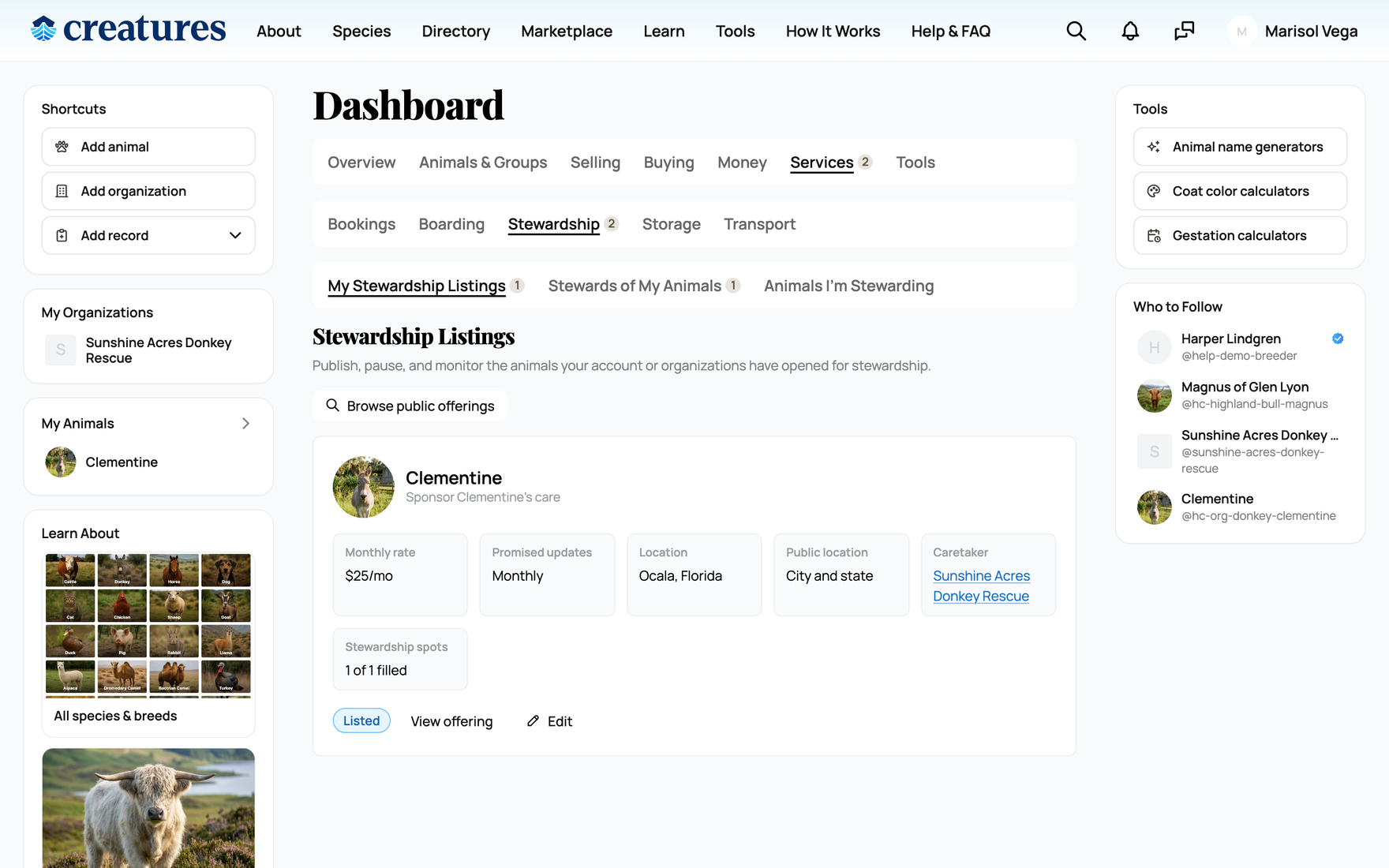Open Animals I'm Stewarding tab
The width and height of the screenshot is (1389, 868).
pyautogui.click(x=848, y=286)
